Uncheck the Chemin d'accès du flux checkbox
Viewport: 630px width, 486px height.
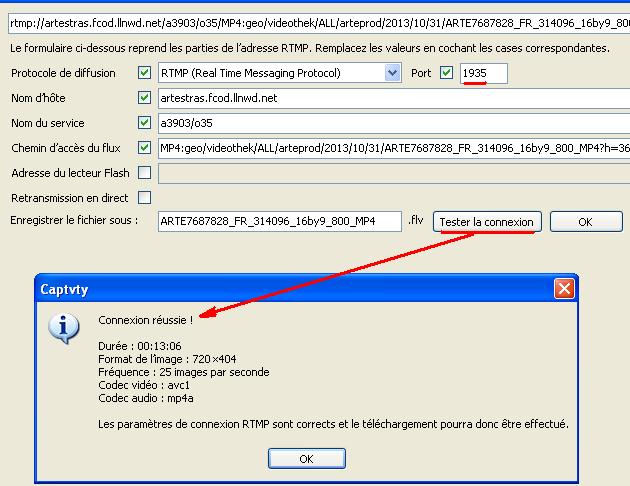click(145, 148)
